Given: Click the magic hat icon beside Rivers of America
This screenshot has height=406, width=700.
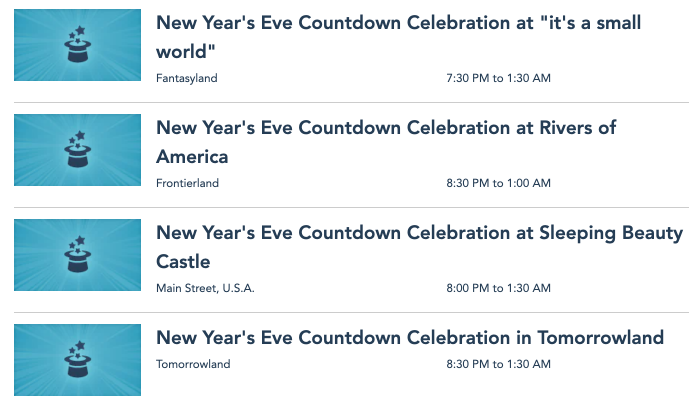Looking at the screenshot, I should (77, 151).
